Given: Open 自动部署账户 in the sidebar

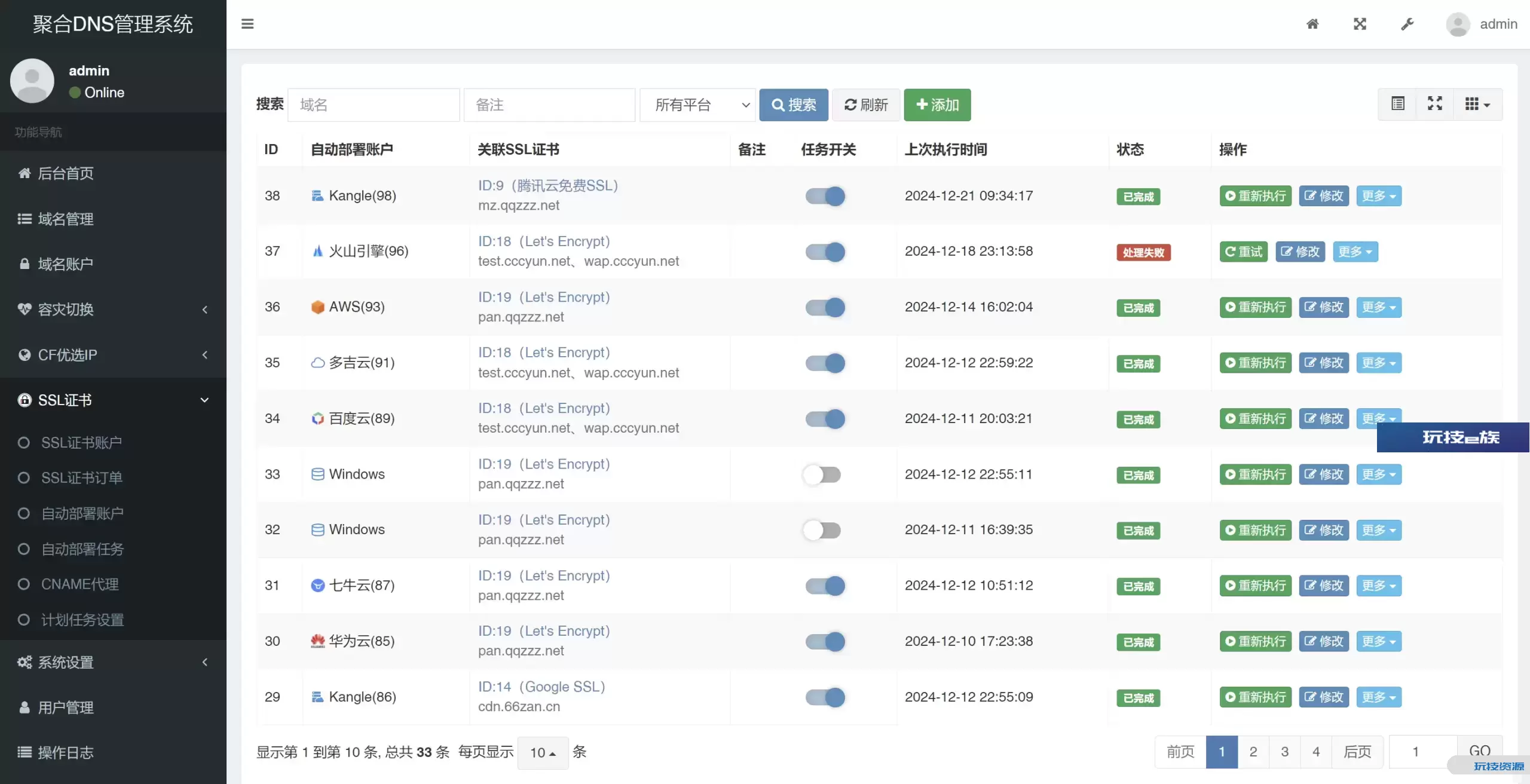Looking at the screenshot, I should pyautogui.click(x=82, y=513).
